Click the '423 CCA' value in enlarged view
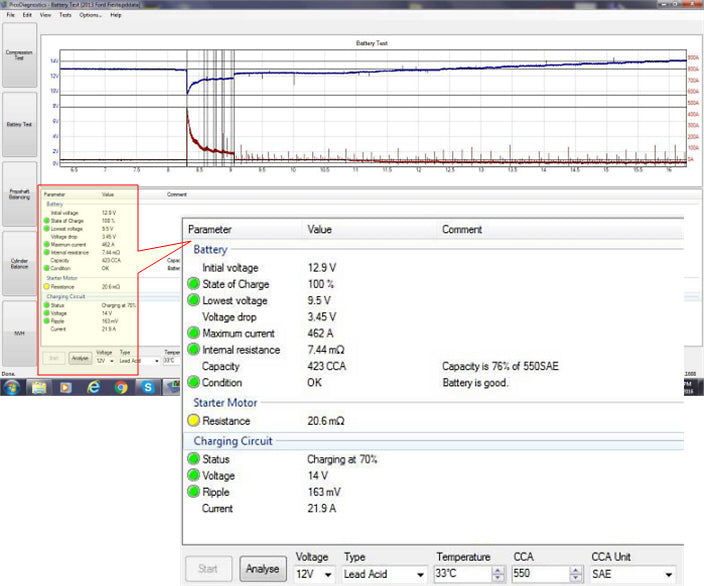704x586 pixels. click(326, 366)
